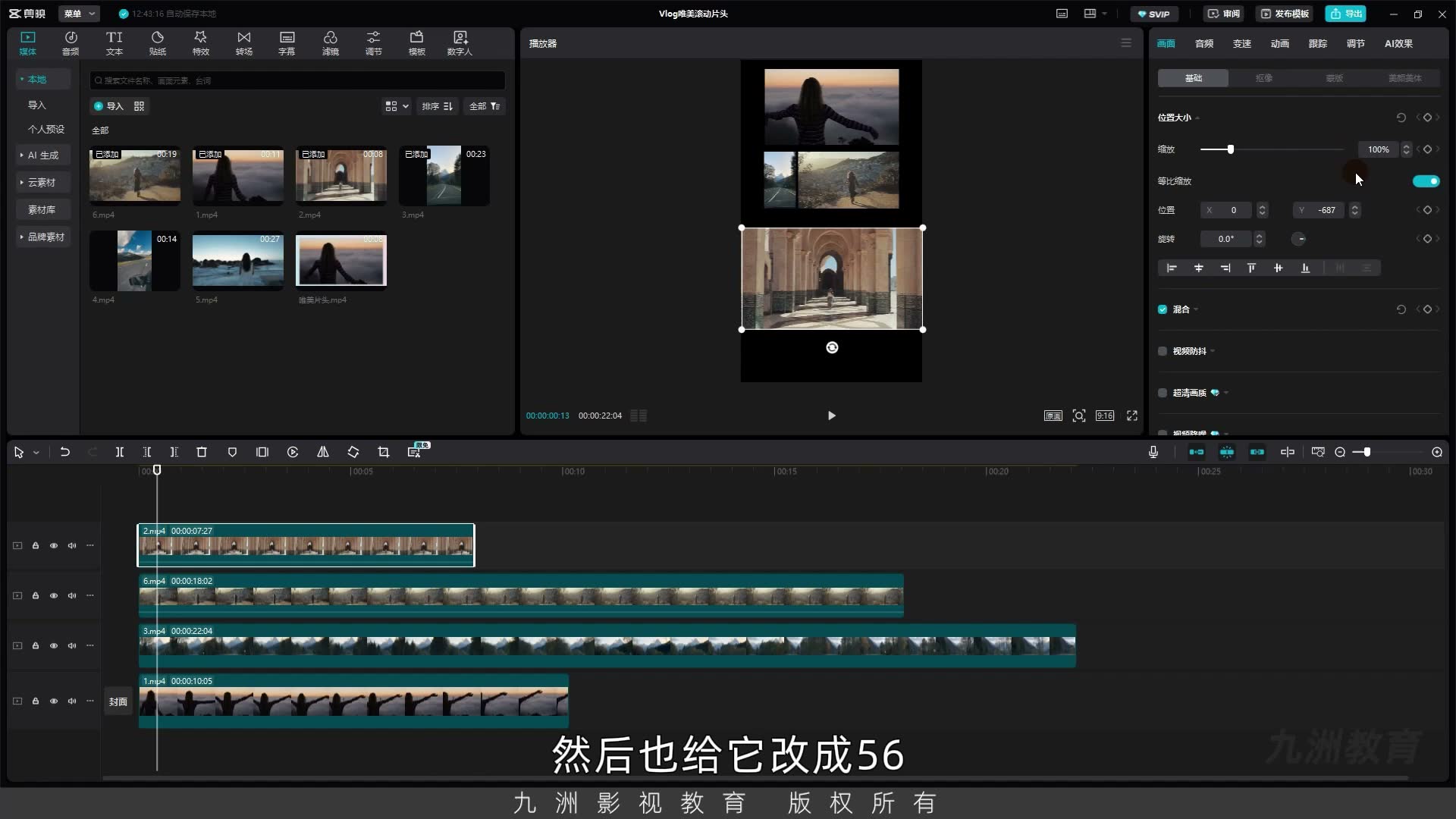Screen dimensions: 1456x819
Task: Expand the 云素材 sidebar section
Action: (x=43, y=182)
